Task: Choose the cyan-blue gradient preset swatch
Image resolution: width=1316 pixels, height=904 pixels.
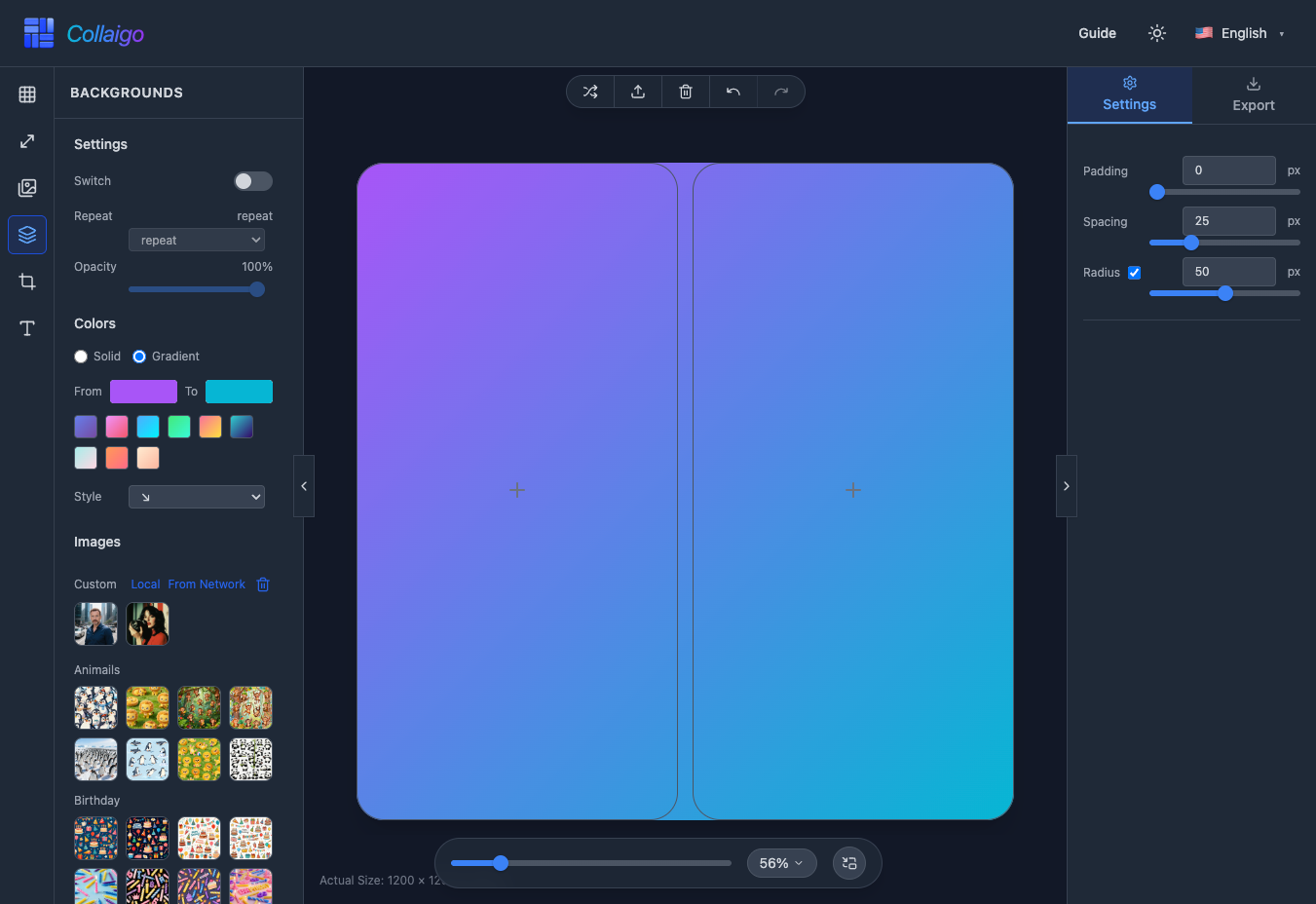Action: coord(148,427)
